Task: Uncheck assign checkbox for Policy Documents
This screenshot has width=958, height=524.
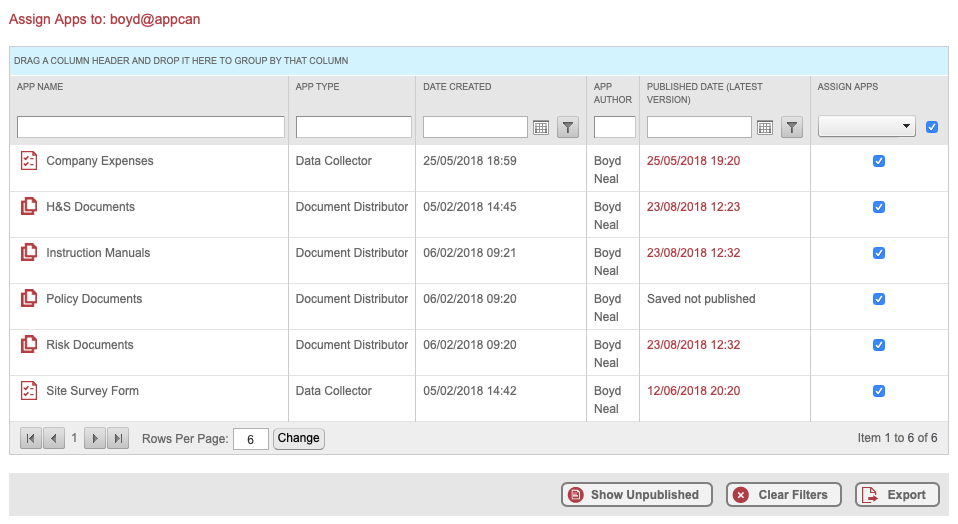Action: click(879, 299)
